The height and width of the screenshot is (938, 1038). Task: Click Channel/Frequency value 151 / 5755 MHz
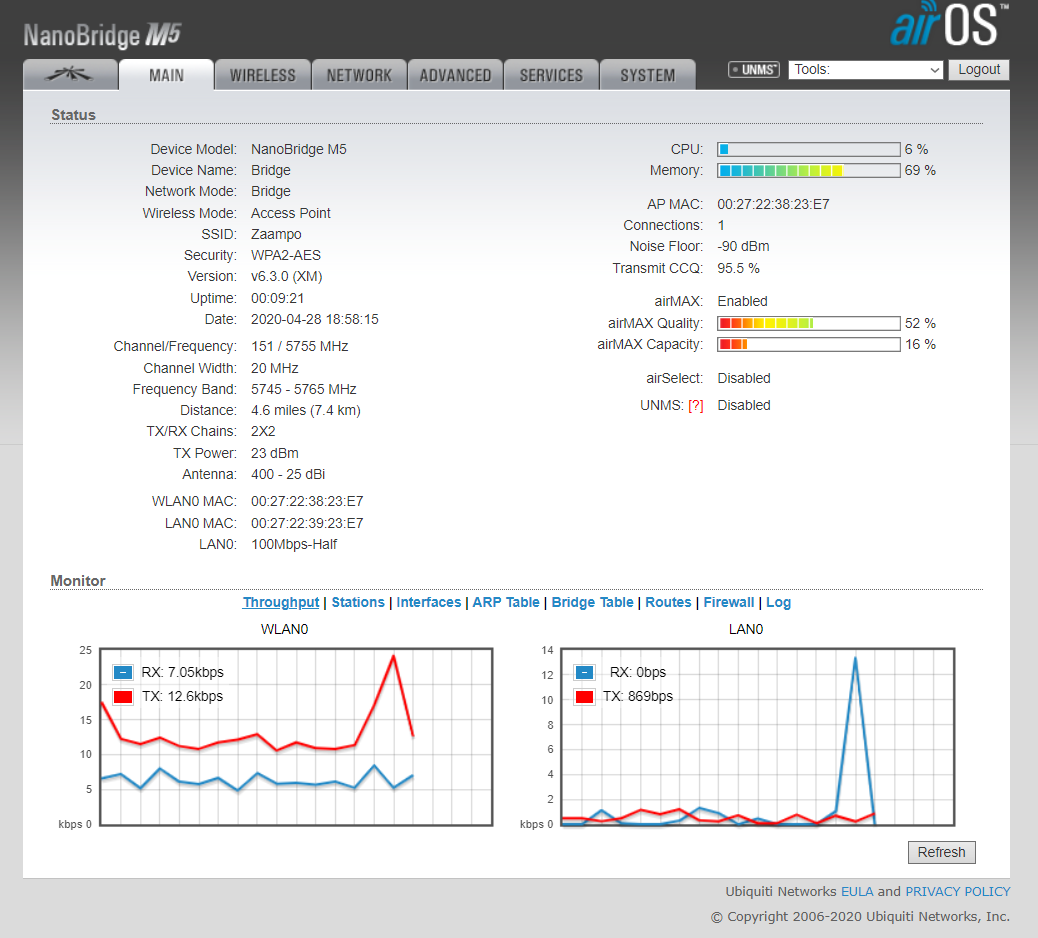pos(300,347)
